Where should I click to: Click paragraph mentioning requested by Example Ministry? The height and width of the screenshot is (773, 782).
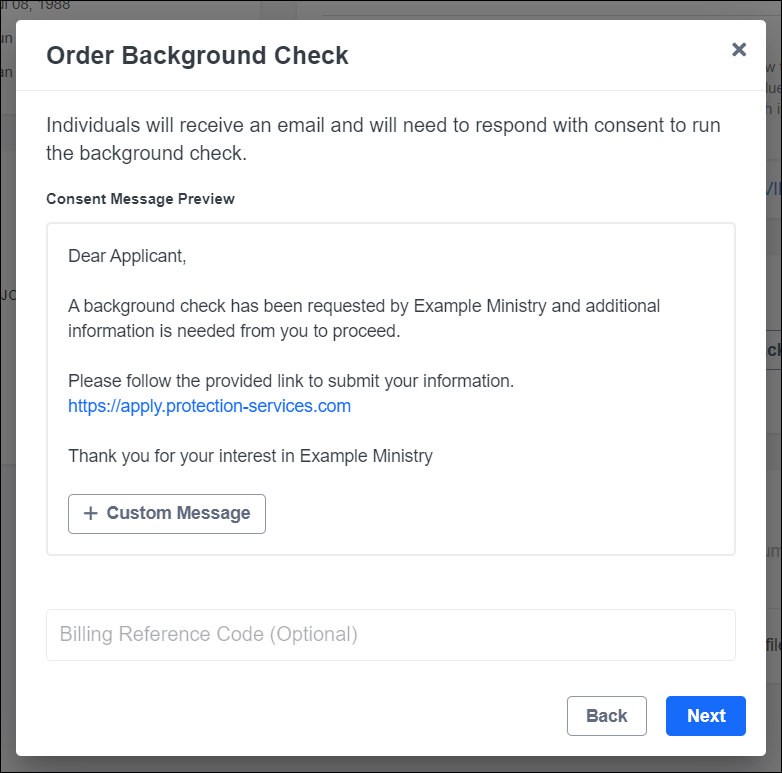tap(364, 305)
